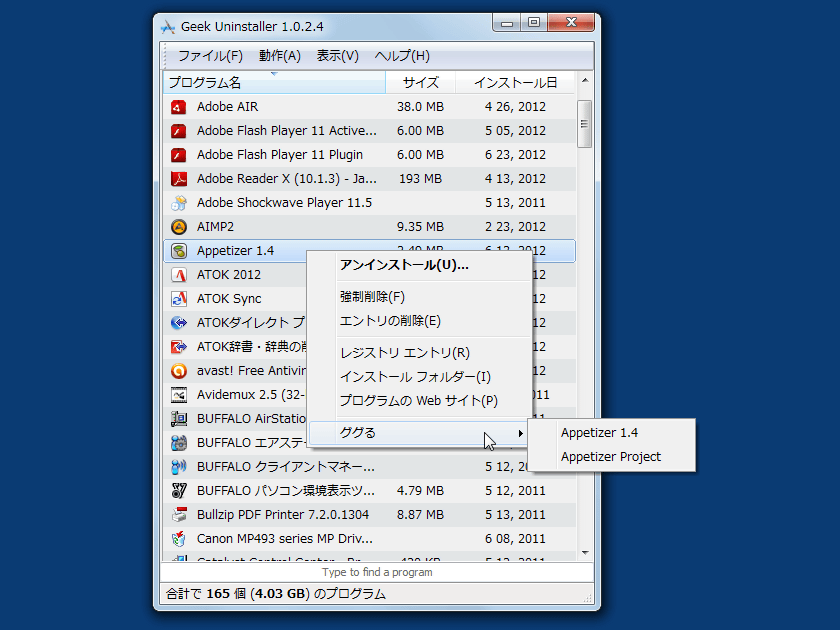Click the ATOK辞書 row icon
This screenshot has width=840, height=630.
coord(178,347)
